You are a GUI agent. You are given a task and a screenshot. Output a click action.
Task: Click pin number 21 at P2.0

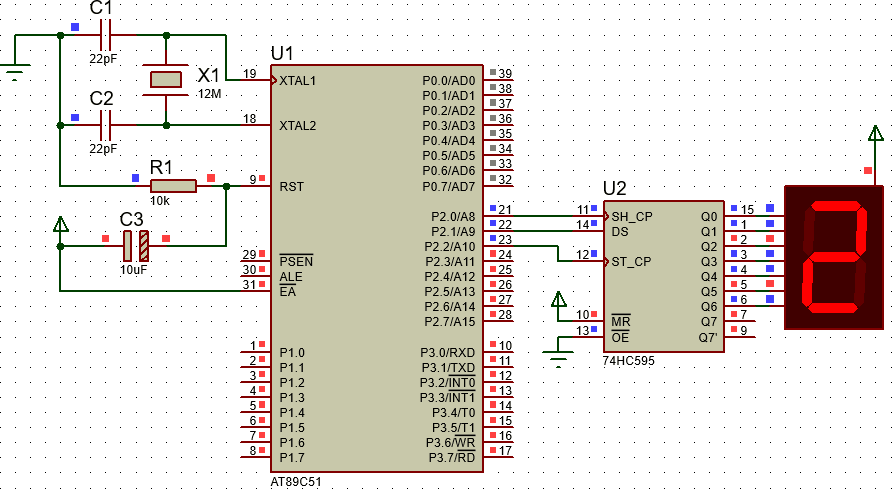[505, 209]
